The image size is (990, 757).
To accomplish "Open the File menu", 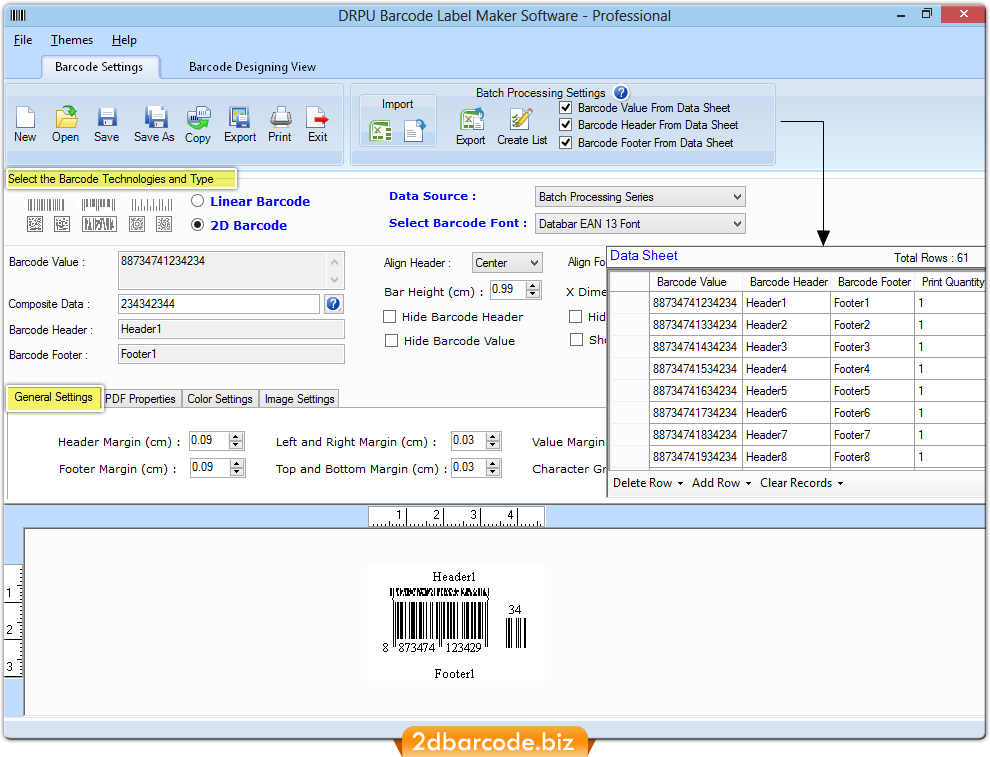I will click(x=23, y=40).
